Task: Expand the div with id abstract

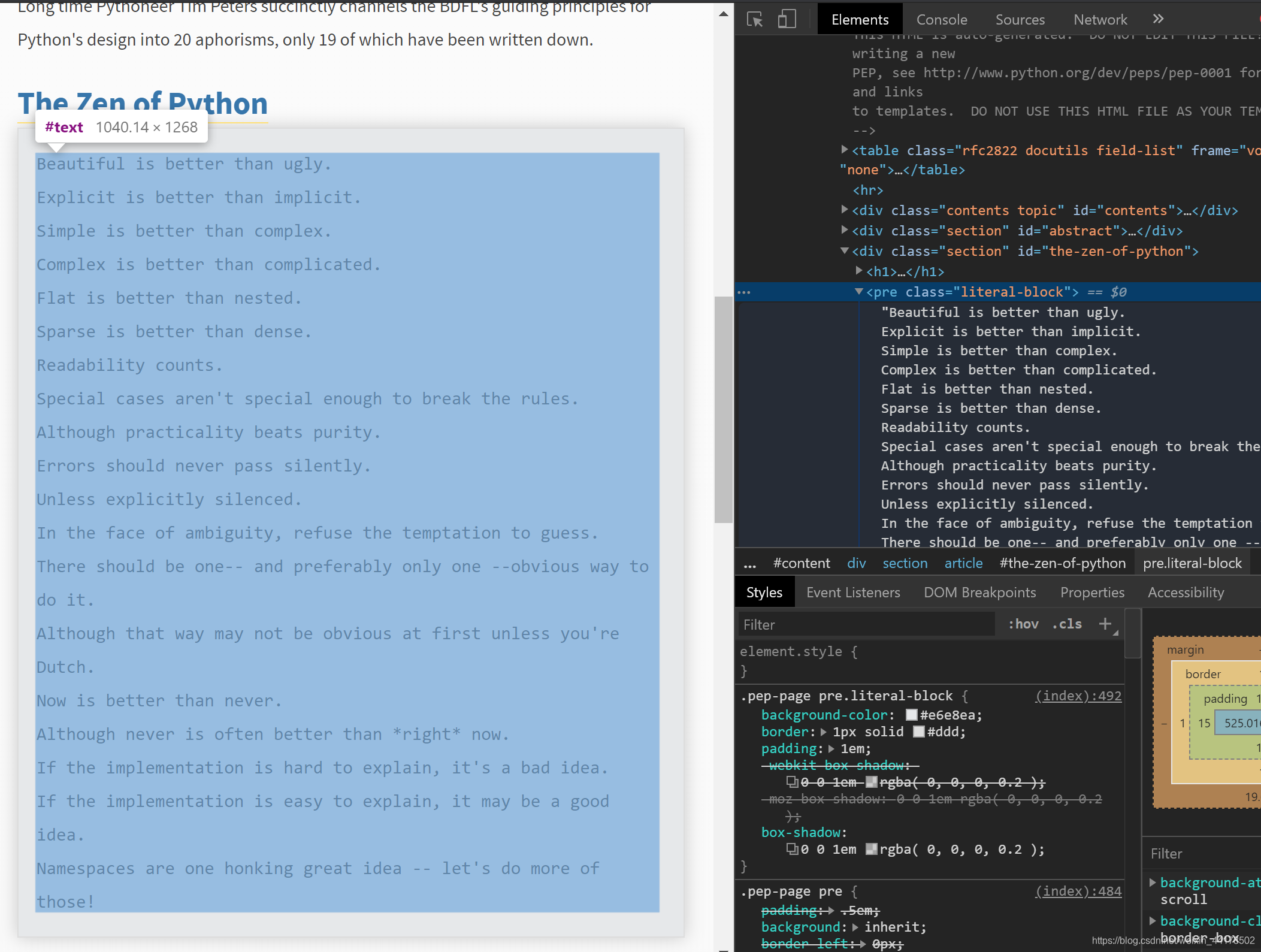Action: [x=845, y=230]
